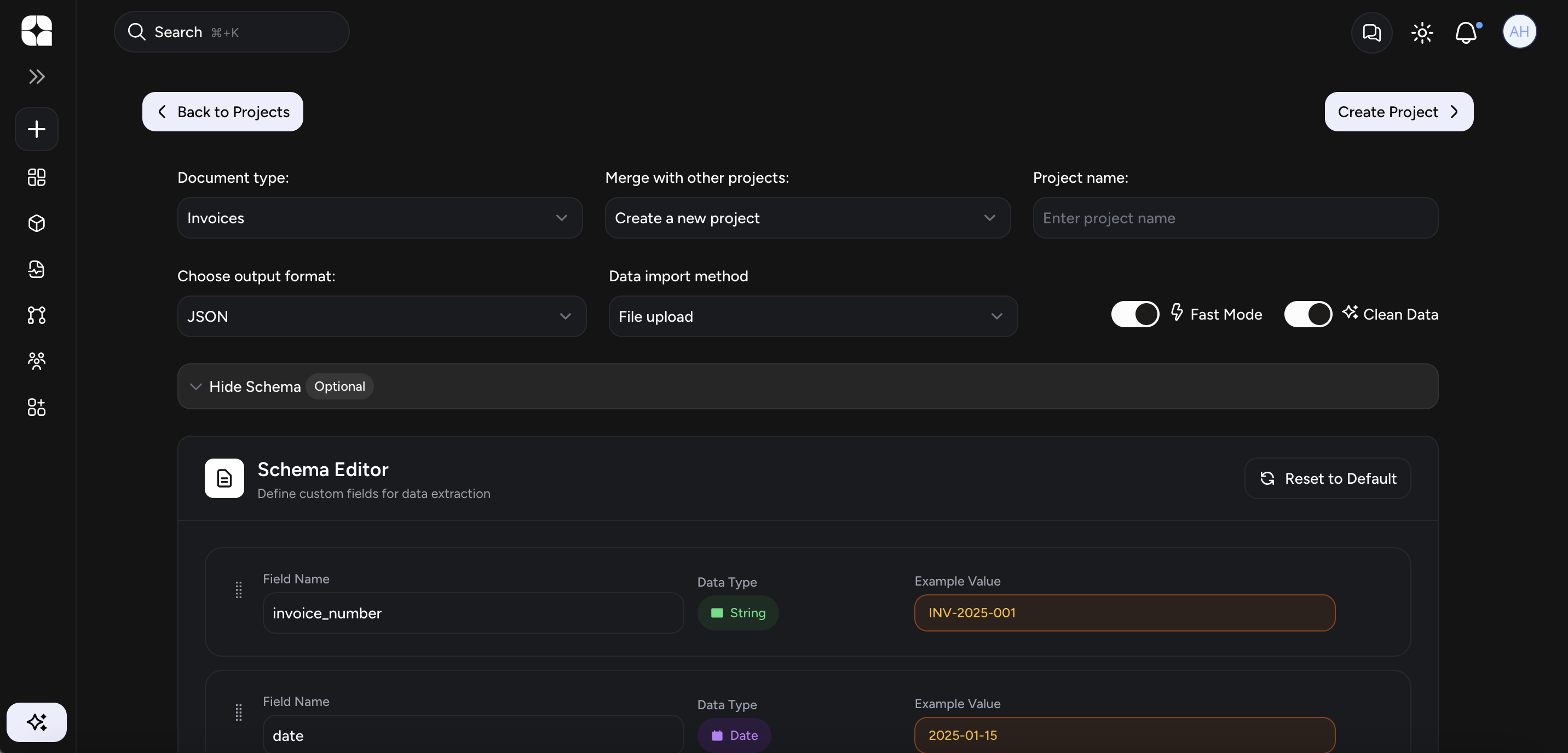1568x753 pixels.
Task: Open the Document type dropdown showing Invoices
Action: (379, 218)
